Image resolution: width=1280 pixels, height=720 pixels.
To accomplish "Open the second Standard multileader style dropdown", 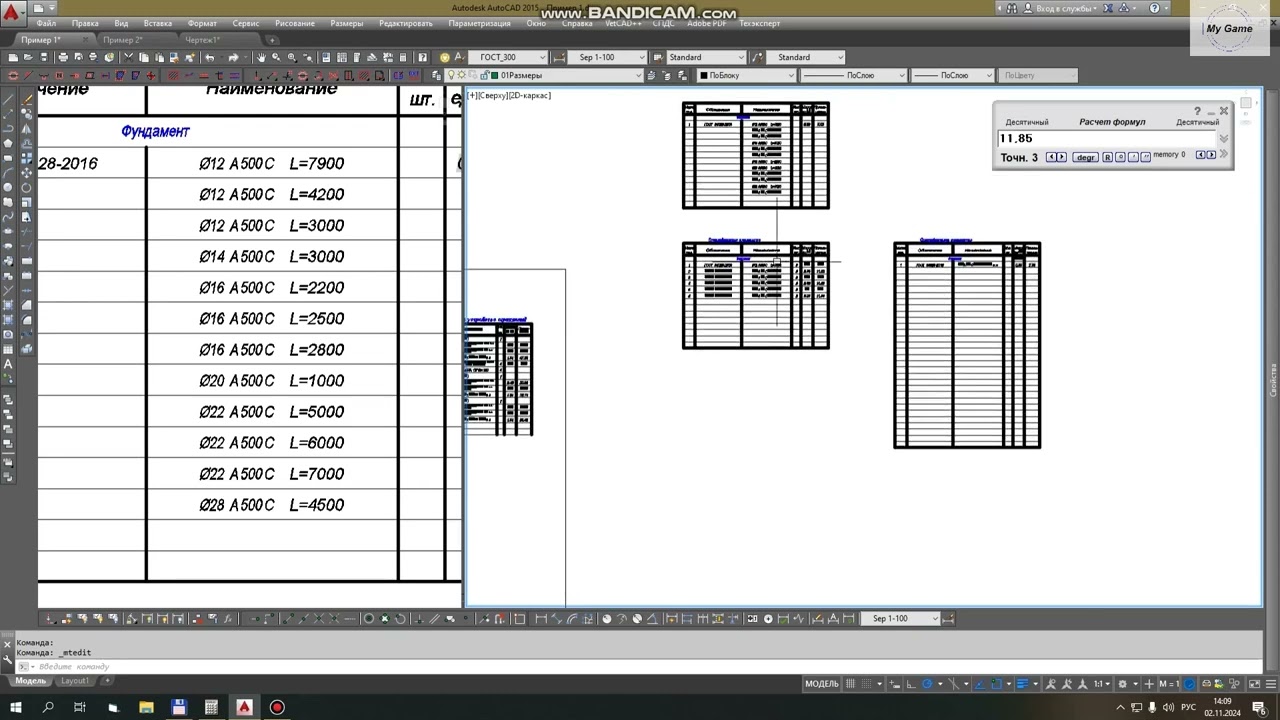I will click(x=806, y=57).
